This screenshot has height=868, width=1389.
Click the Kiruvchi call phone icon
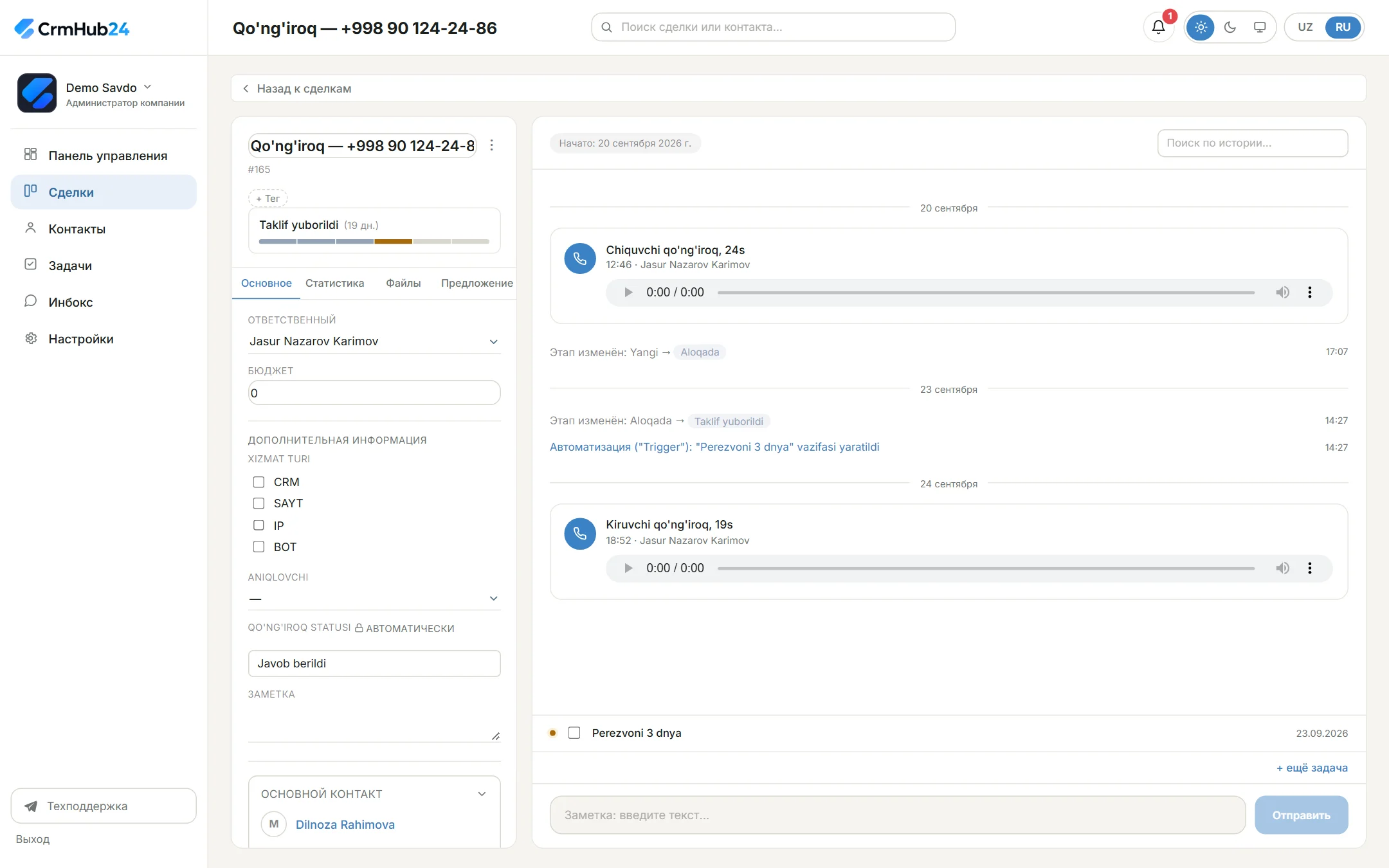[x=580, y=534]
